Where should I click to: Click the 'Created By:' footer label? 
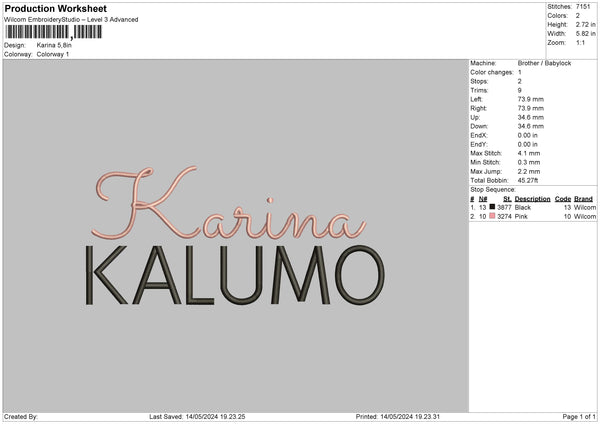[x=21, y=416]
